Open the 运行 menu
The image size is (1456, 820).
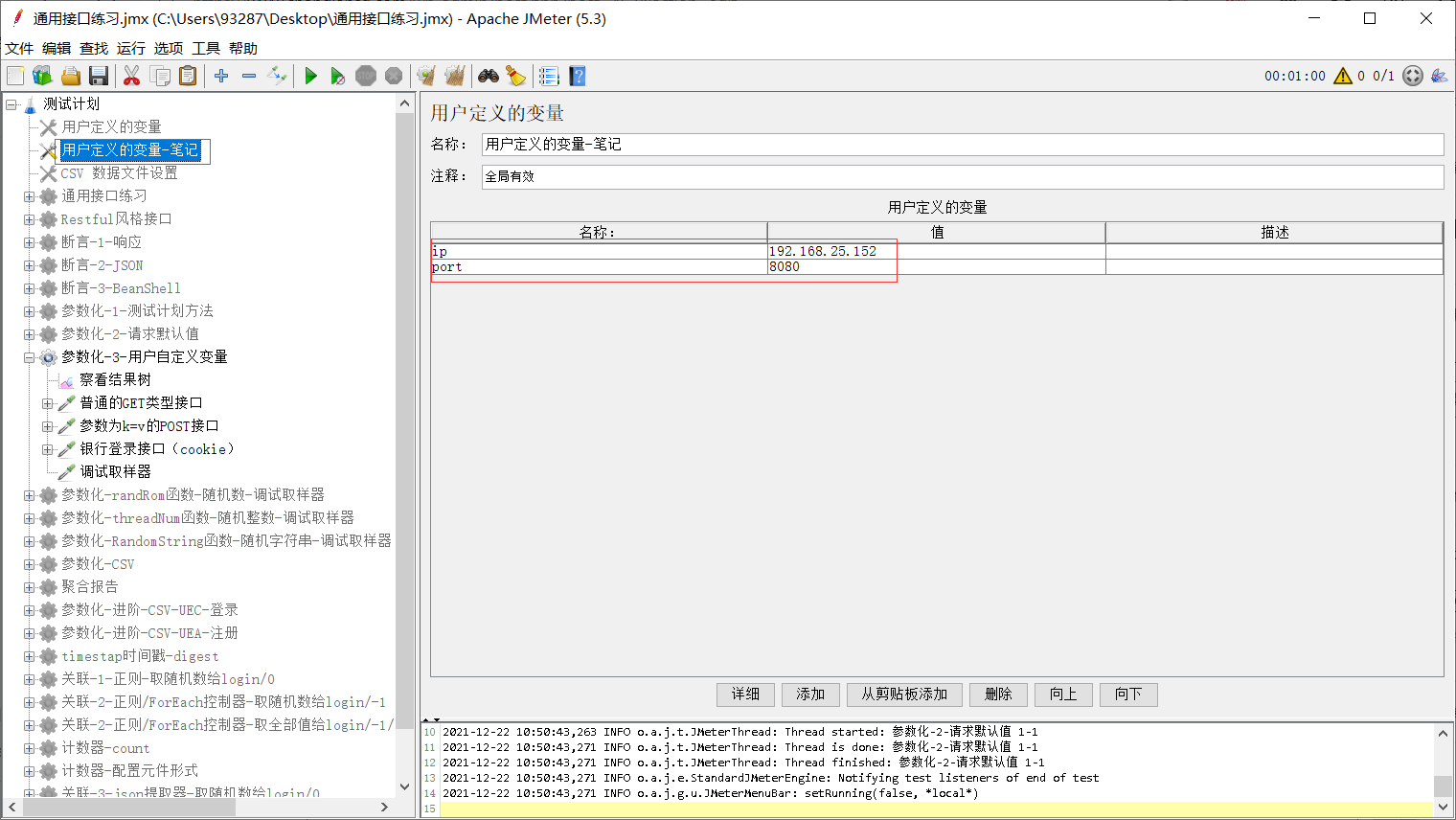click(131, 48)
